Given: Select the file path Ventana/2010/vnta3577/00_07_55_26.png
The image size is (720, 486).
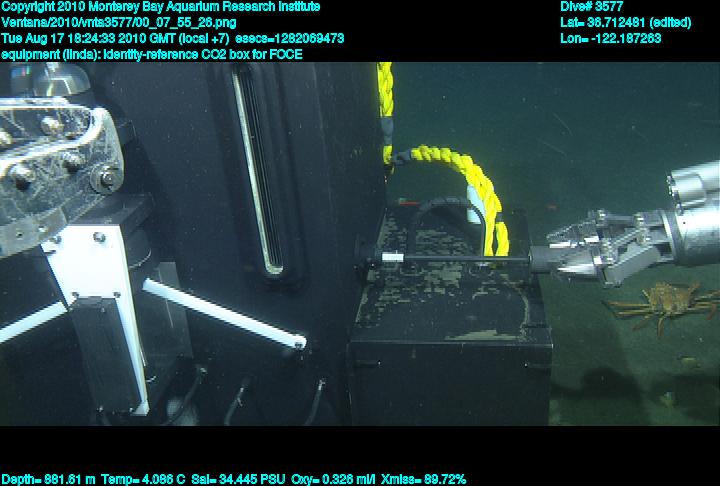Looking at the screenshot, I should (119, 23).
